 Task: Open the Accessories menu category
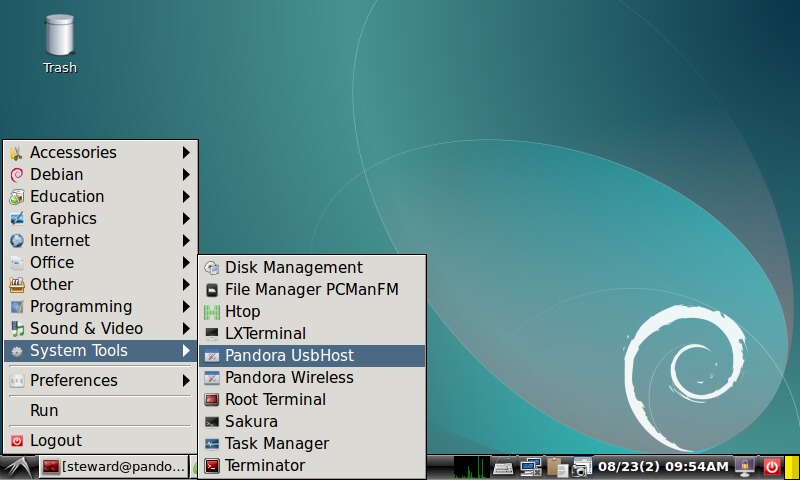pos(101,153)
